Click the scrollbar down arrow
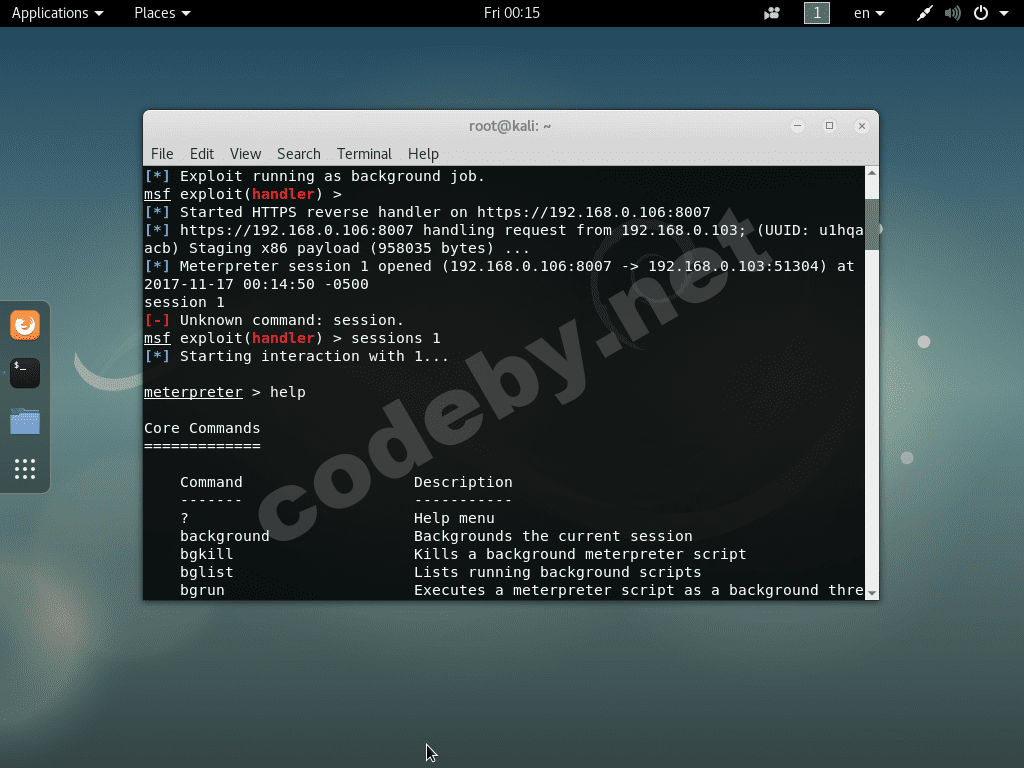The image size is (1024, 768). [872, 593]
